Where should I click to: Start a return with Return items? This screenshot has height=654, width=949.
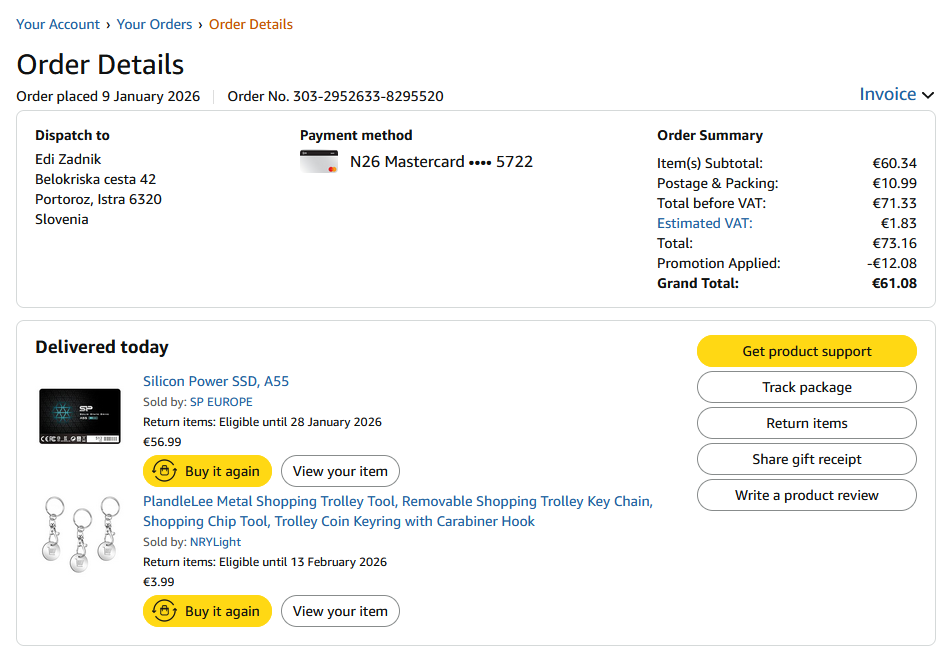point(806,423)
